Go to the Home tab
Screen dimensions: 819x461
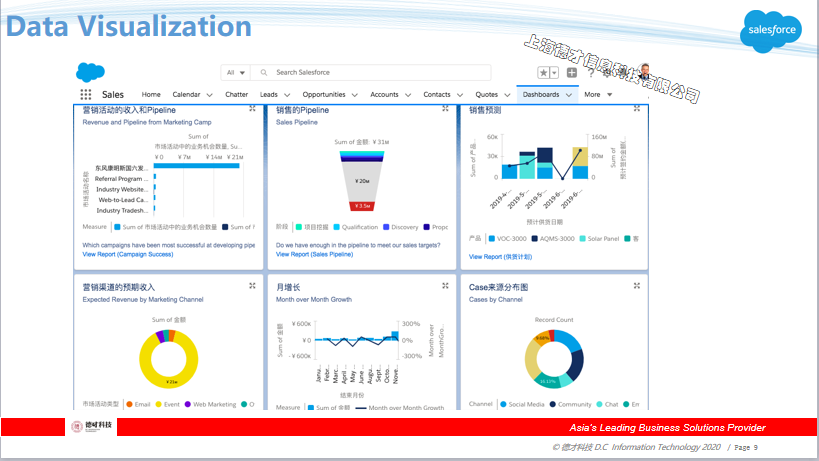pos(151,94)
